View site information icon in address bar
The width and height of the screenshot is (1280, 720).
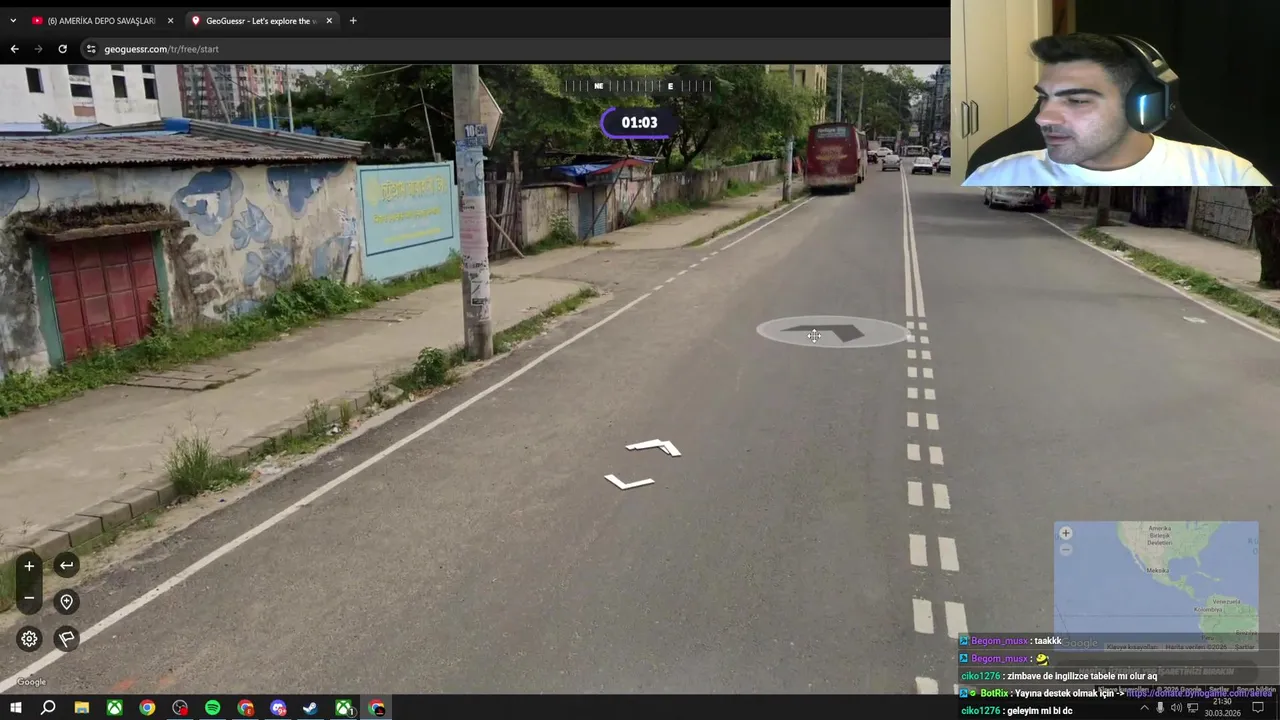(91, 49)
